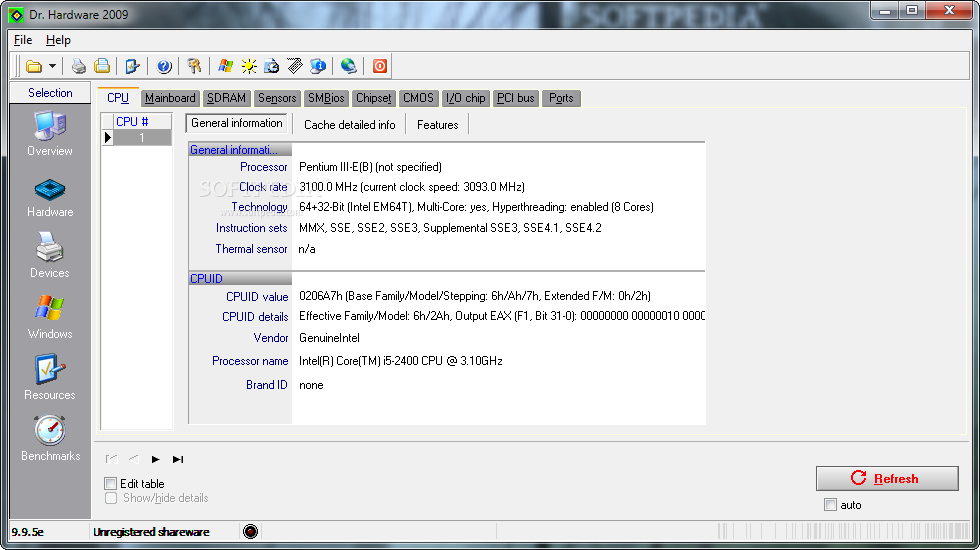Viewport: 980px width, 550px height.
Task: Click the Instruction sets value MMX, SSE...
Action: pyautogui.click(x=450, y=228)
